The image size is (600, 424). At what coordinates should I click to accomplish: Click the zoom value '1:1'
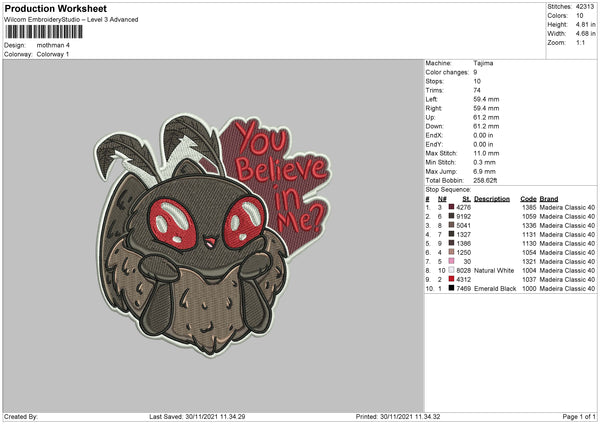coord(580,42)
